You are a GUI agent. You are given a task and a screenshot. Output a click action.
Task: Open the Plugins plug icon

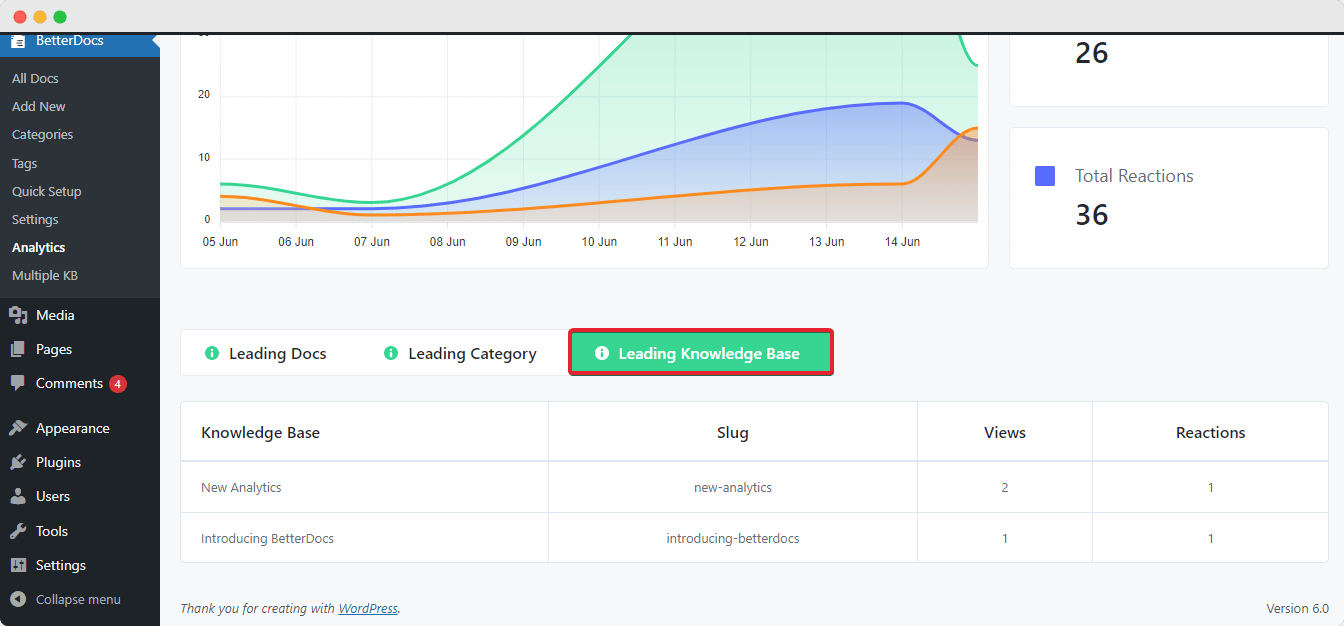click(x=17, y=461)
